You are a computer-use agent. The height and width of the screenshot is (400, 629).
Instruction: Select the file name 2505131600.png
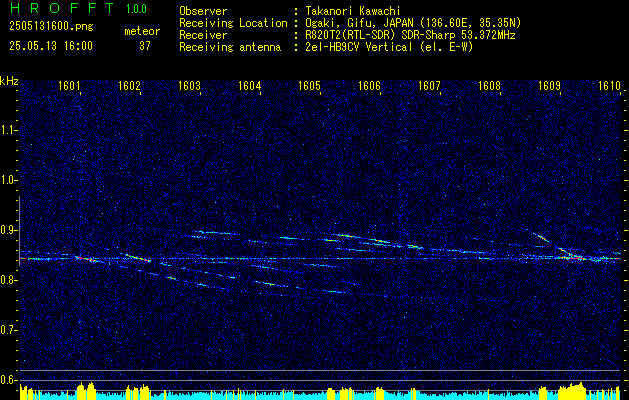coord(51,27)
